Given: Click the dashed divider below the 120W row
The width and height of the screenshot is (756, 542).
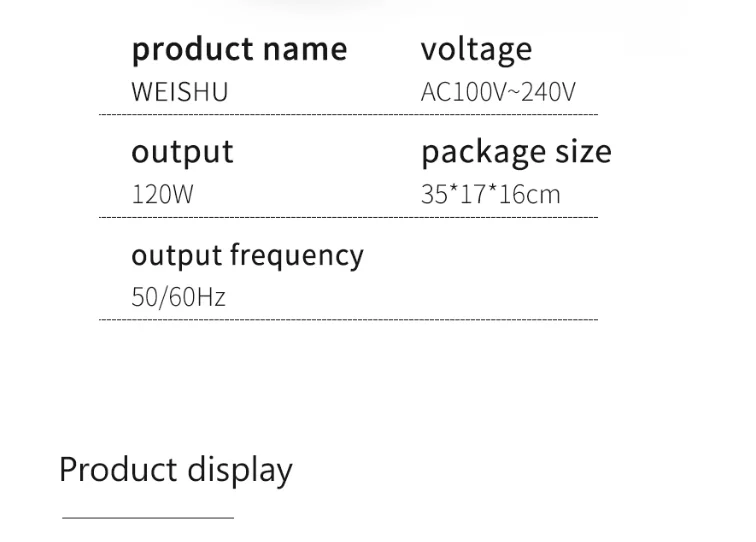Looking at the screenshot, I should click(348, 217).
